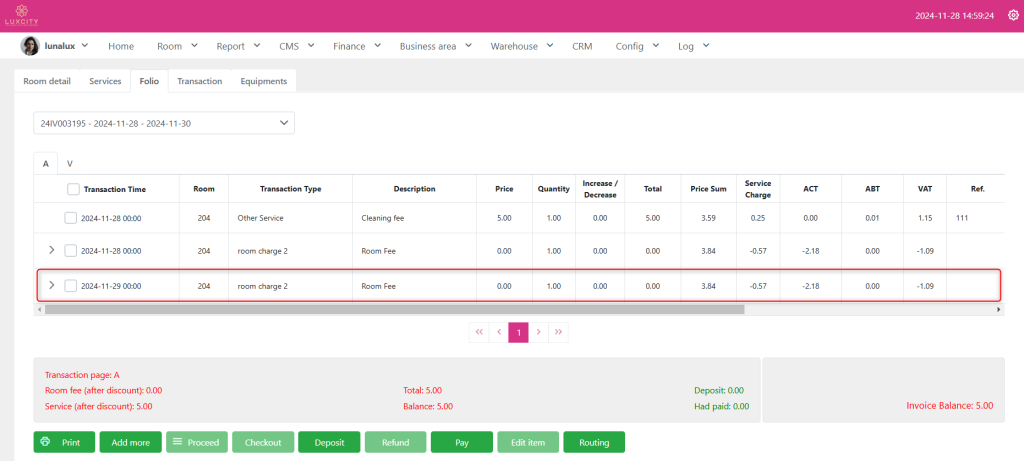Image resolution: width=1024 pixels, height=461 pixels.
Task: Go to the first page arrow
Action: (x=479, y=332)
